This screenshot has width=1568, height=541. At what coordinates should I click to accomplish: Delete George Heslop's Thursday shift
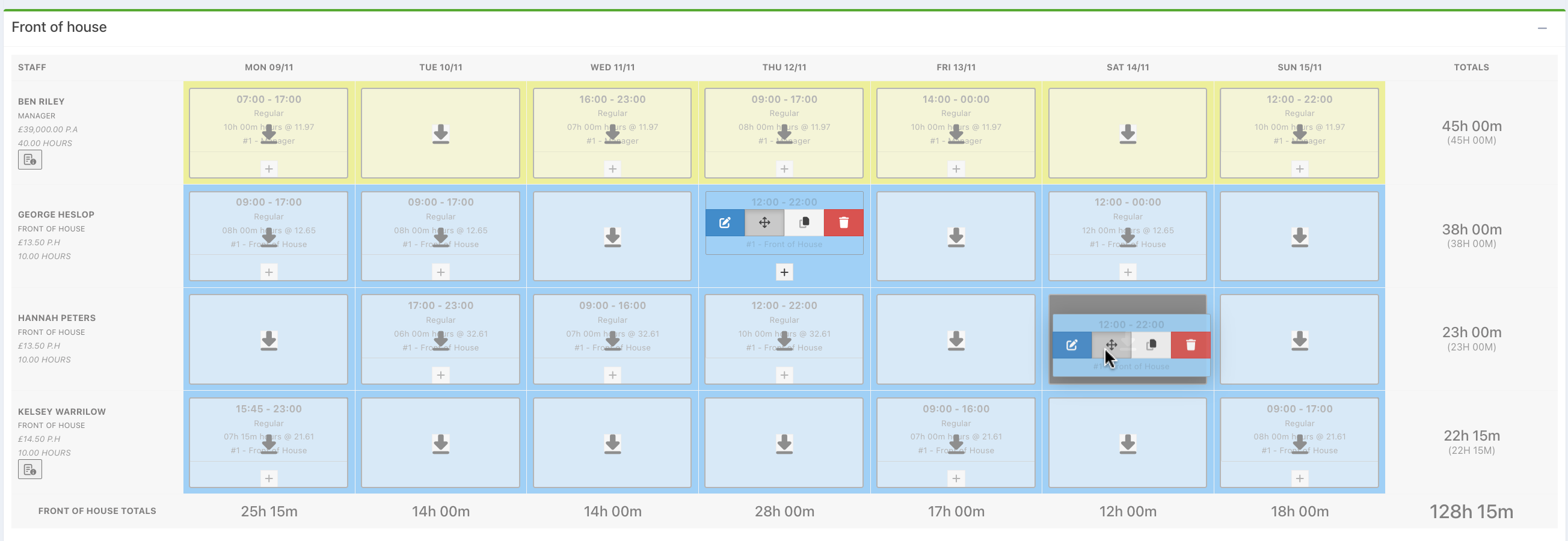844,223
